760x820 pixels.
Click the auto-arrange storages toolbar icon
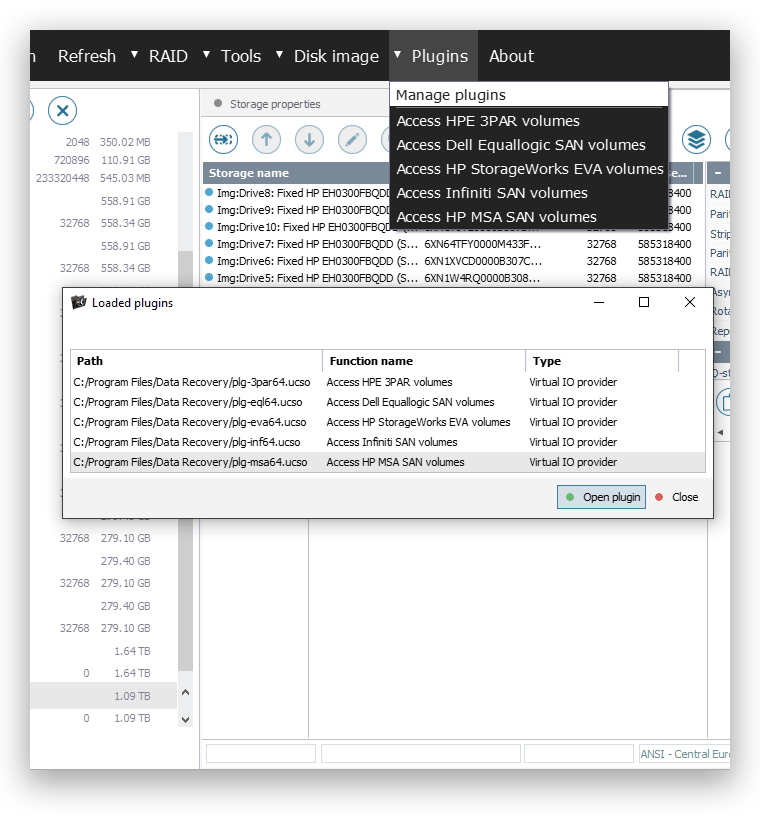[x=223, y=140]
